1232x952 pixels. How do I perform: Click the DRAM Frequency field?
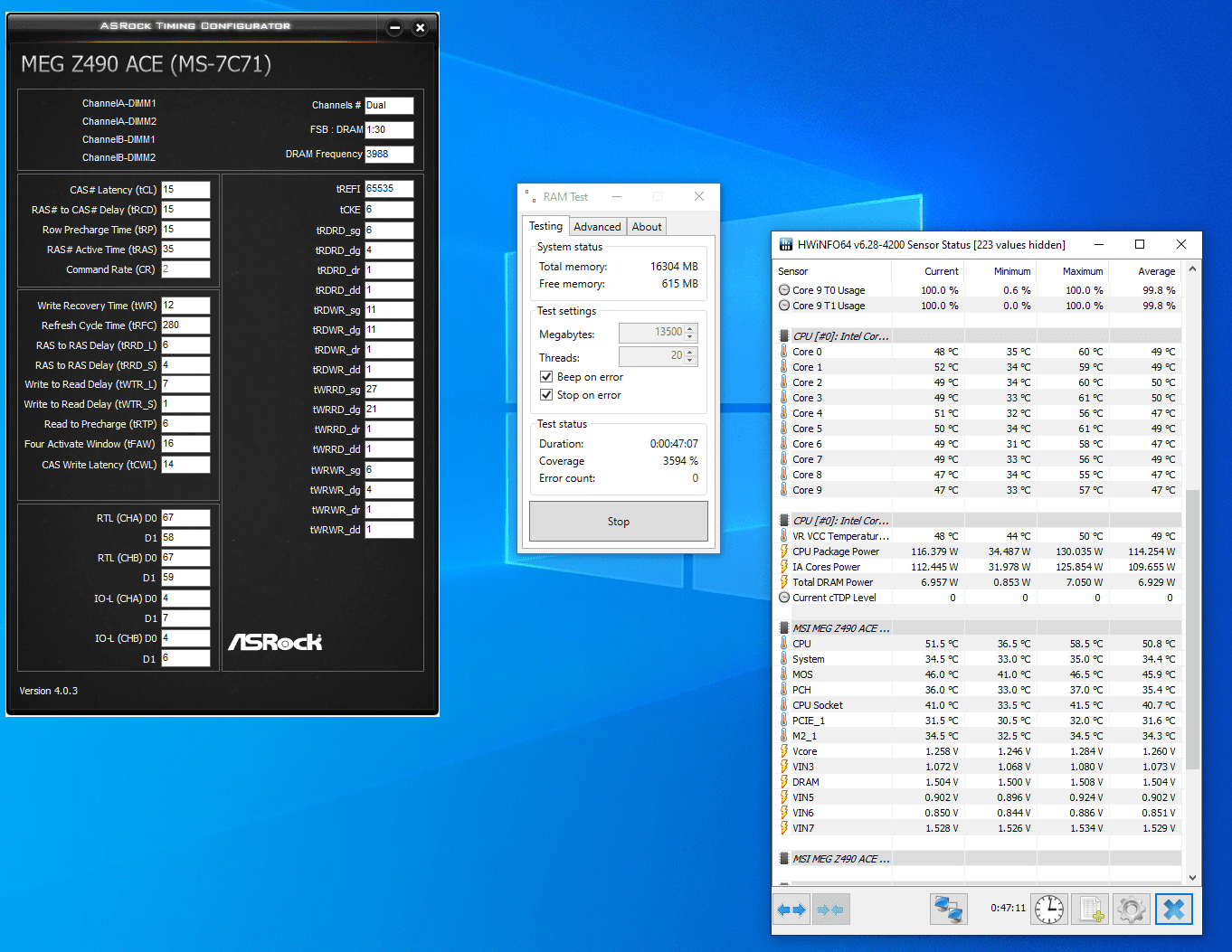(x=389, y=155)
